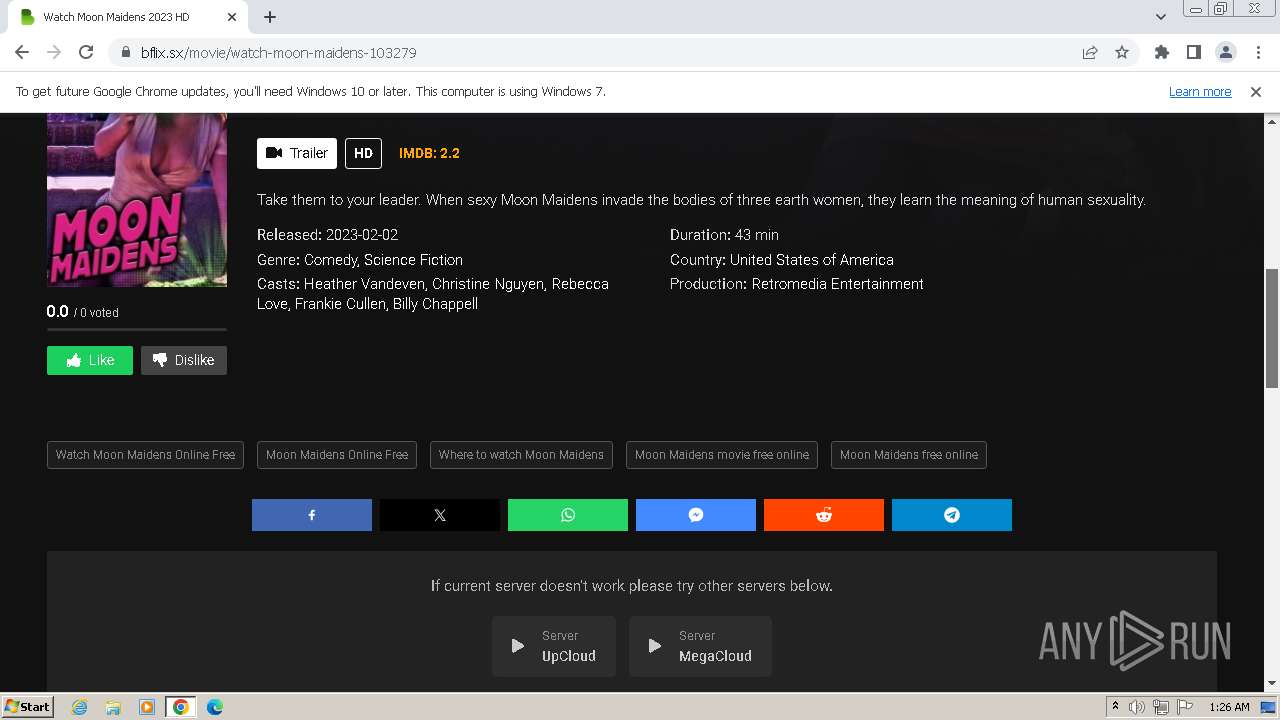Image resolution: width=1280 pixels, height=720 pixels.
Task: Click the page vertical scrollbar thumb
Action: pyautogui.click(x=1272, y=328)
